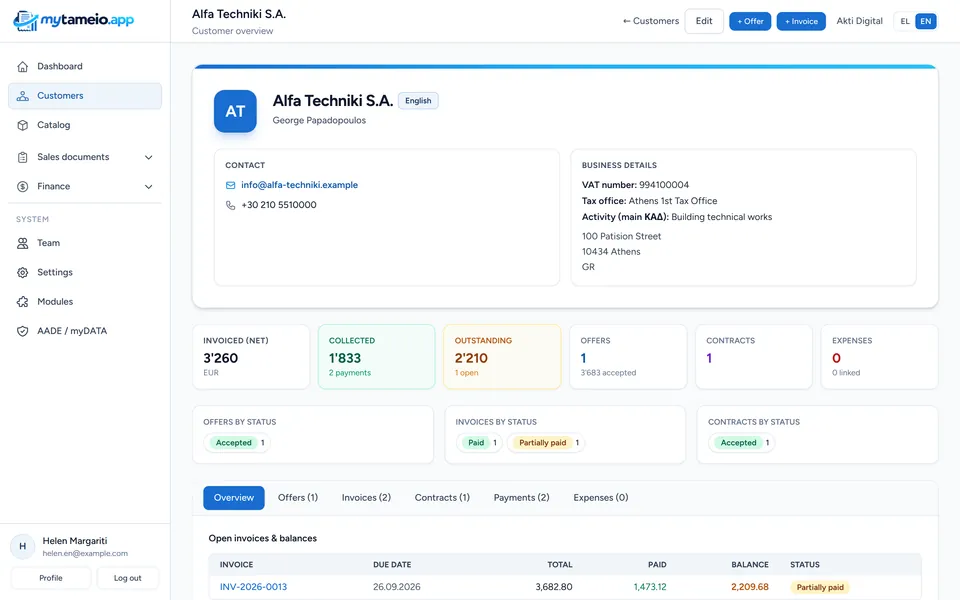Click the Team users icon
This screenshot has width=960, height=600.
(x=23, y=243)
